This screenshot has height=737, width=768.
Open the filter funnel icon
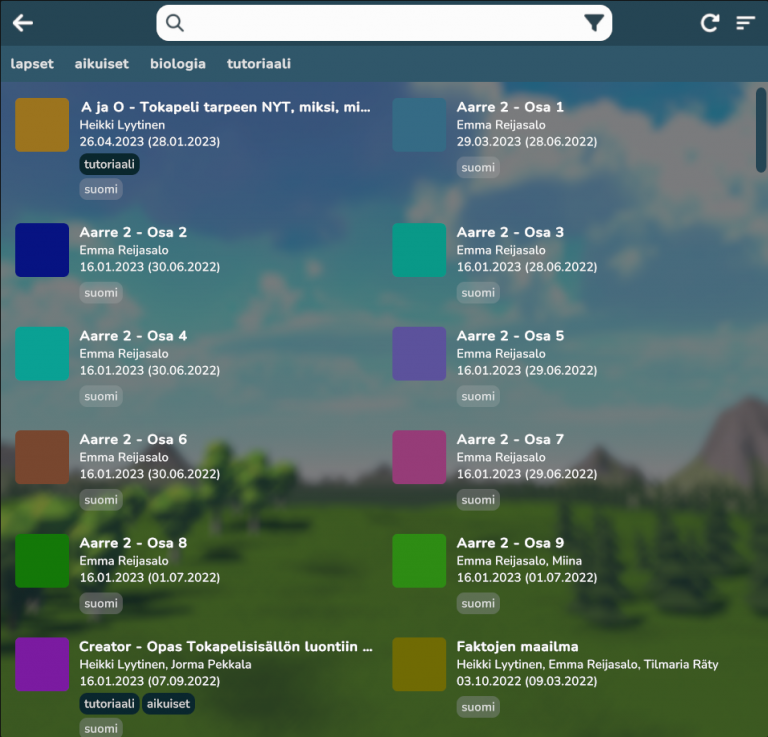pos(594,23)
